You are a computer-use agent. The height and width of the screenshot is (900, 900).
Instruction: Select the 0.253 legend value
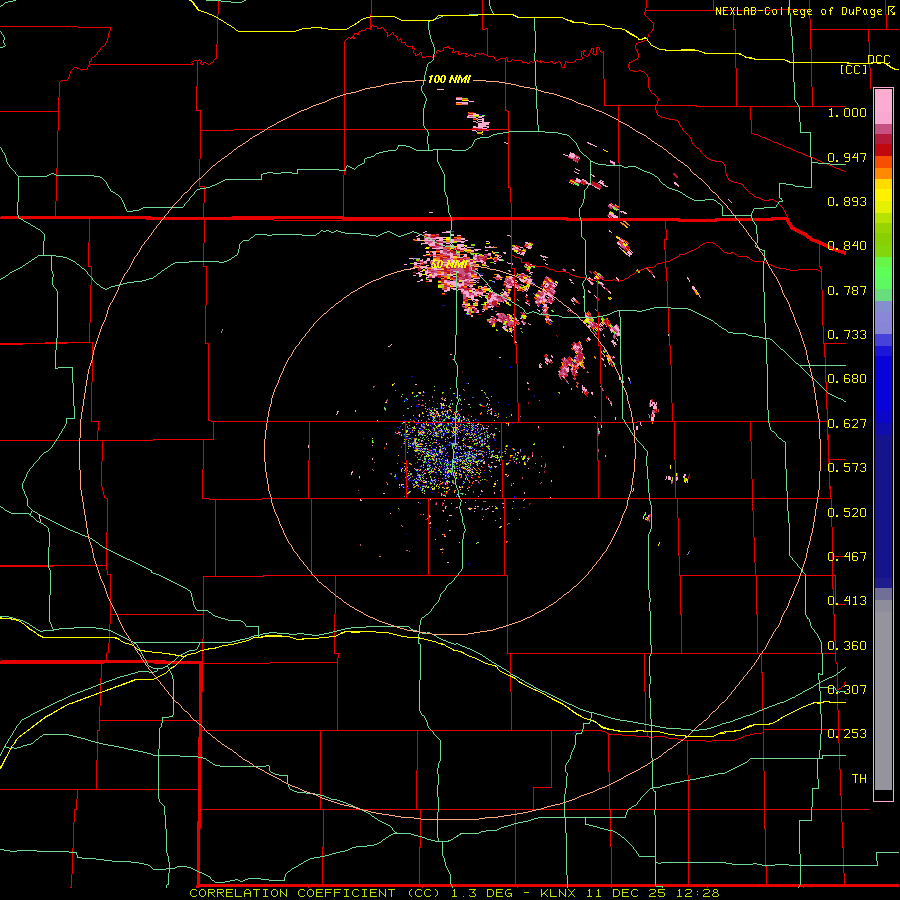click(x=847, y=734)
